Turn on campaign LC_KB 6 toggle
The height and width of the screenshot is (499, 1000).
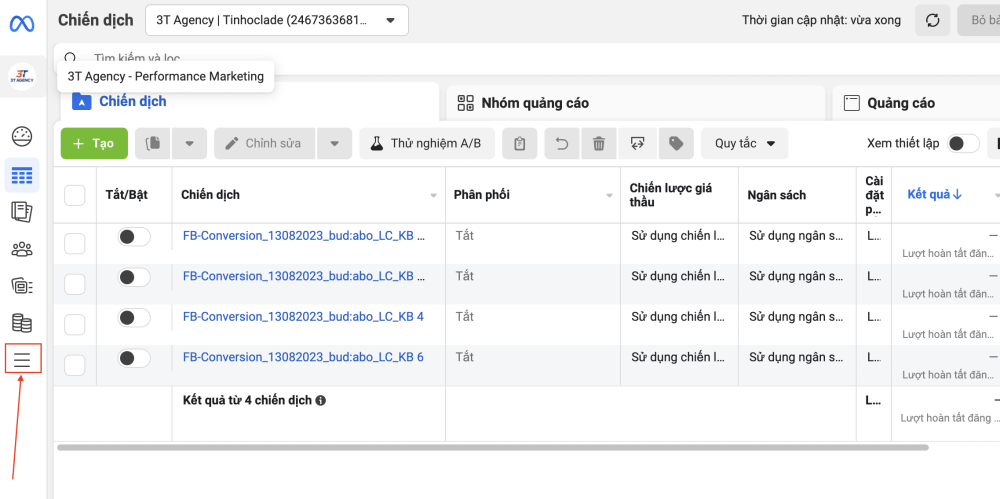[x=134, y=358]
